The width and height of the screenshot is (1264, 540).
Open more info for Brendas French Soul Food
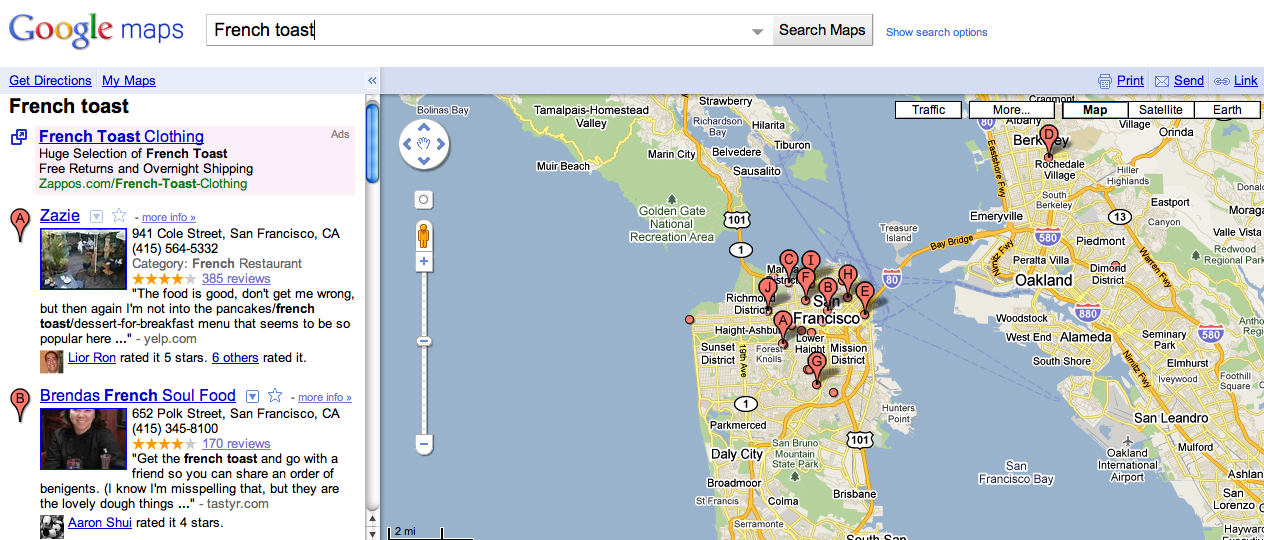point(325,397)
